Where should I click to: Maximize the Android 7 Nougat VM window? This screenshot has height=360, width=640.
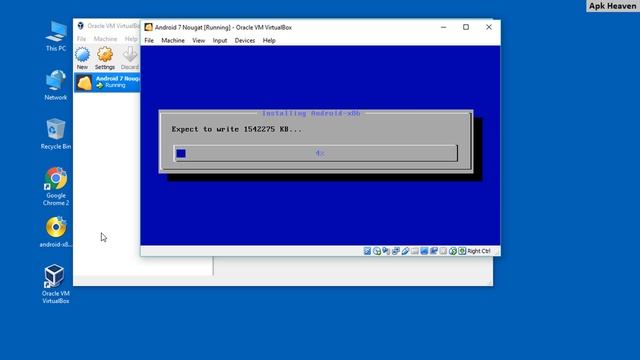tap(466, 27)
